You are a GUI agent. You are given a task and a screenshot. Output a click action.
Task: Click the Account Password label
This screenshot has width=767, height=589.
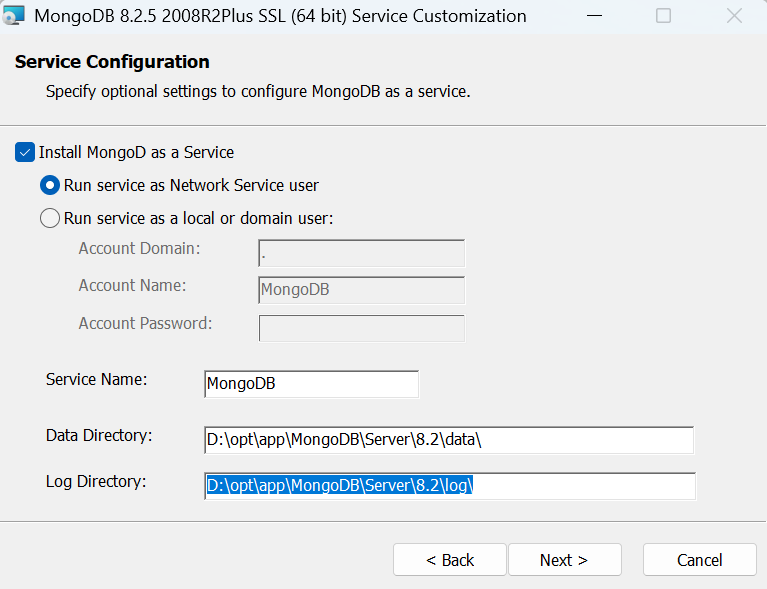[x=146, y=323]
